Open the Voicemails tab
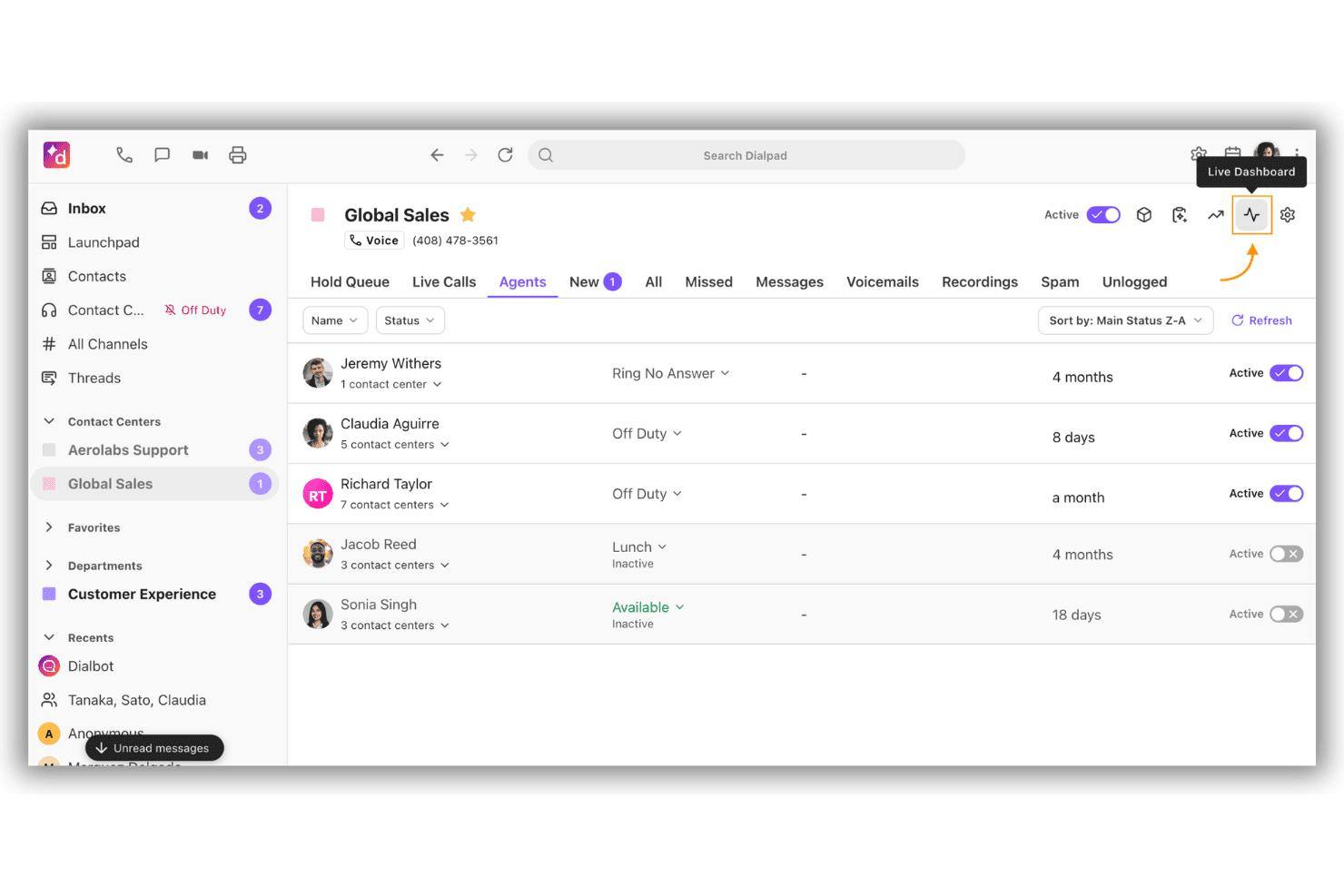The image size is (1344, 896). 883,282
